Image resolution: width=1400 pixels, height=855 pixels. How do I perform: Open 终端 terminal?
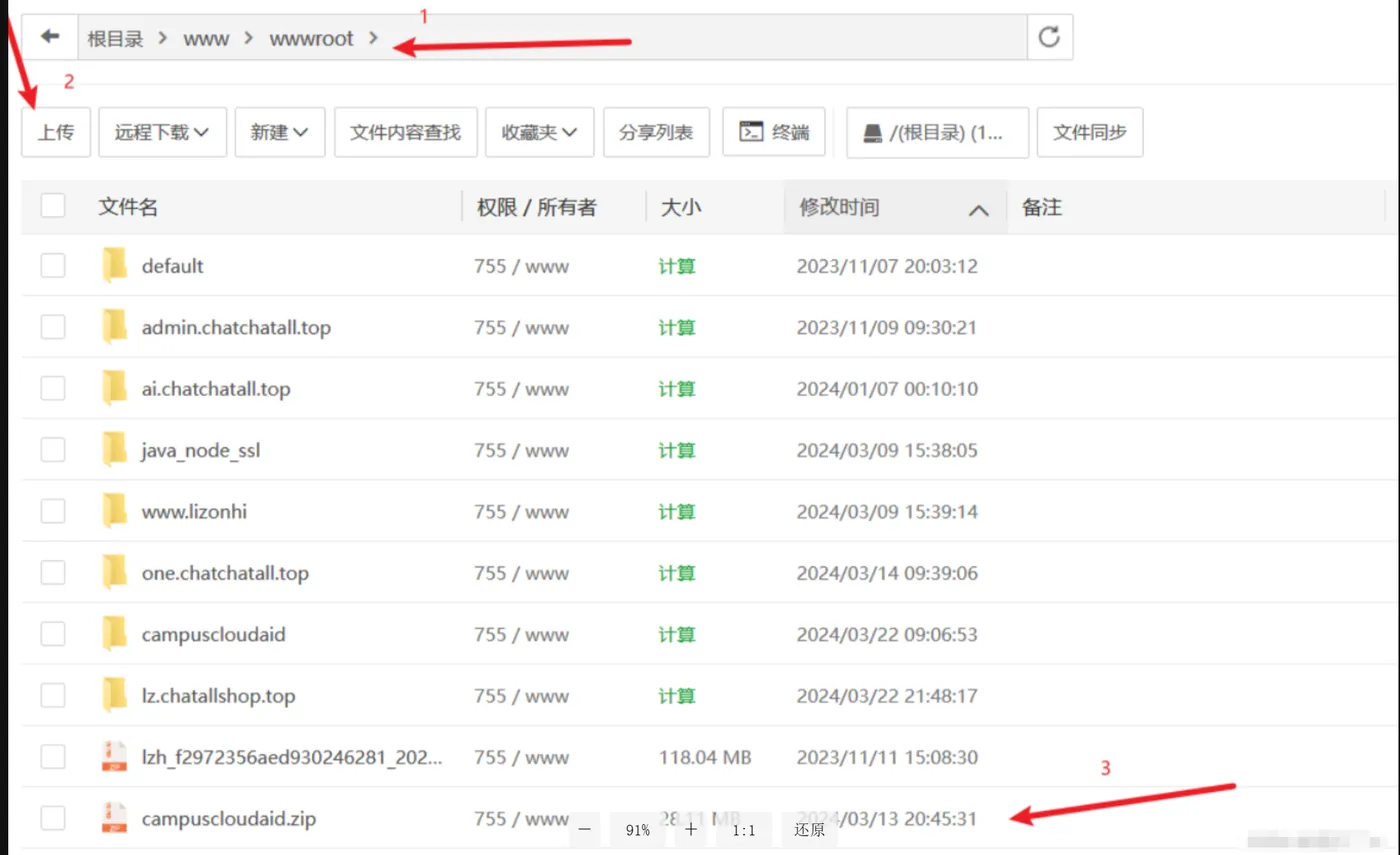(774, 132)
